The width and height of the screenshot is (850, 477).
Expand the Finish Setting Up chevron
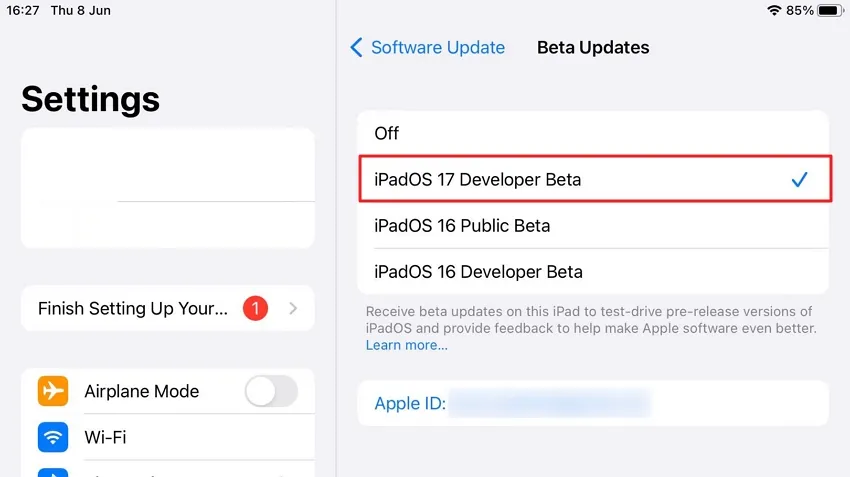(x=293, y=308)
